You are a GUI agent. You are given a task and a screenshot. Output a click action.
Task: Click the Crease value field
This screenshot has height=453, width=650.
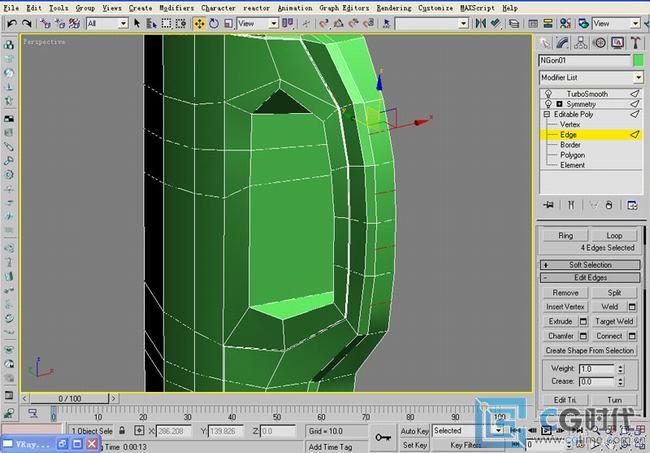[x=596, y=381]
